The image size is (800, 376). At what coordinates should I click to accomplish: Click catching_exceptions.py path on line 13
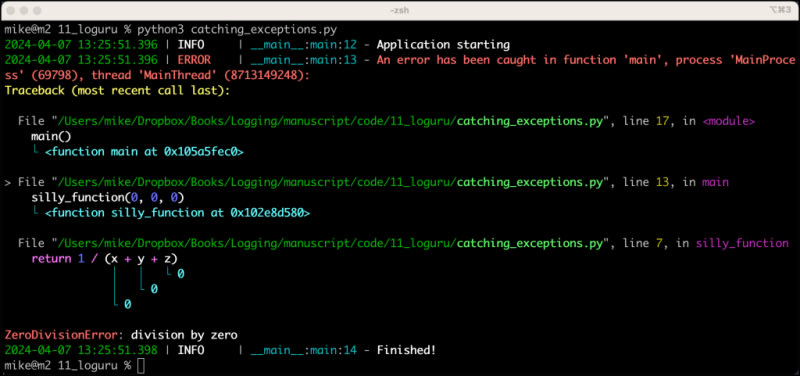click(x=531, y=182)
